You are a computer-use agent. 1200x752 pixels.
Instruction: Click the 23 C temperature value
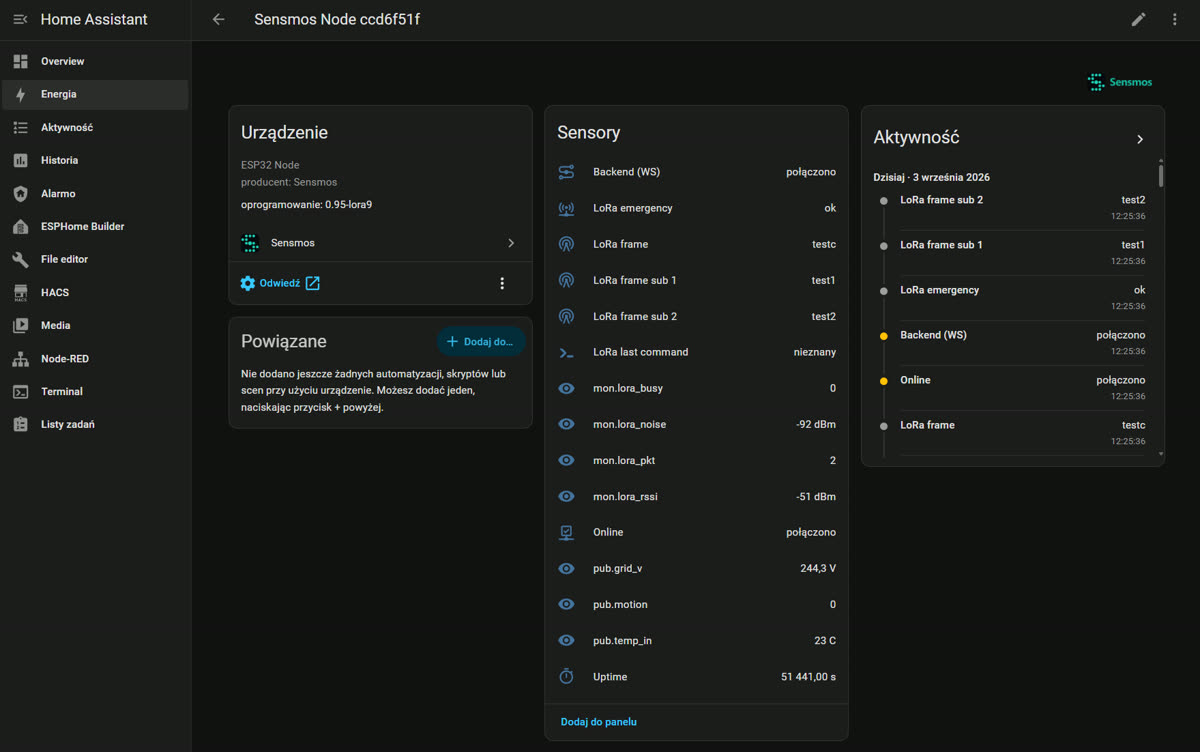coord(825,640)
